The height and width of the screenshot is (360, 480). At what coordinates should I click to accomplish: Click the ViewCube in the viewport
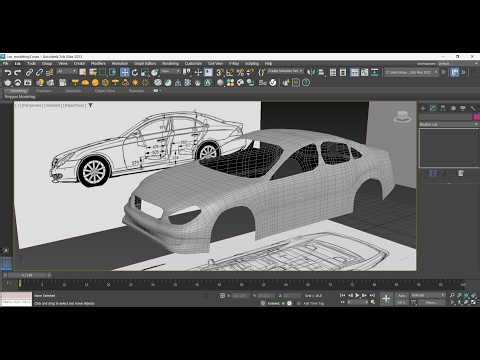point(402,116)
